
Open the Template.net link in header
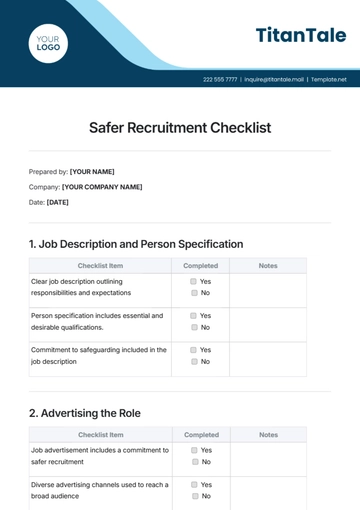(329, 79)
